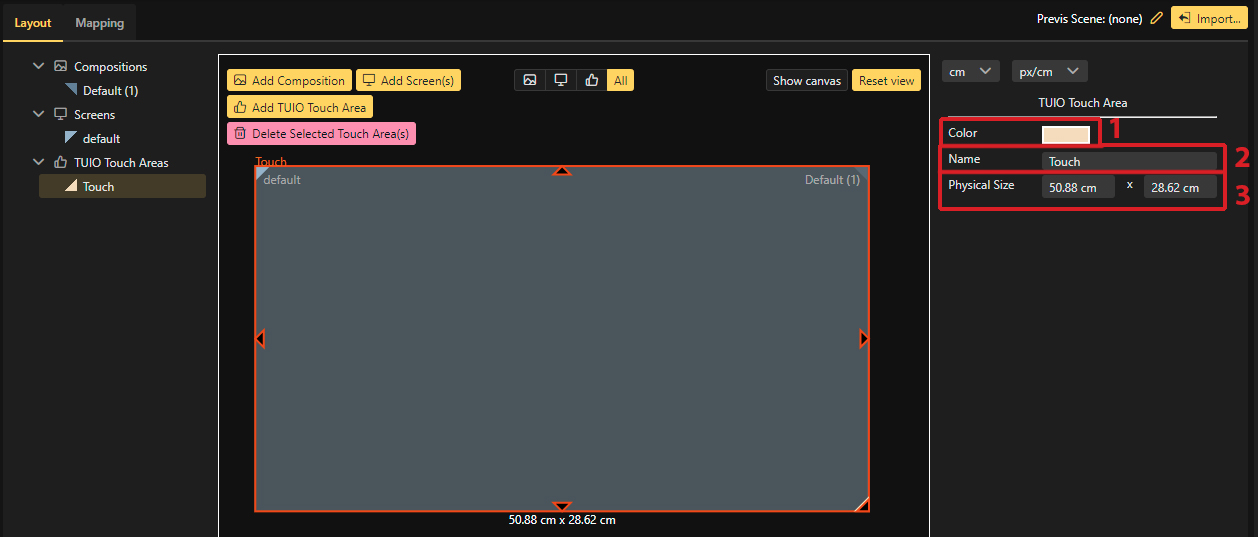Select the All filter toggle
Image resolution: width=1258 pixels, height=537 pixels.
coord(621,81)
